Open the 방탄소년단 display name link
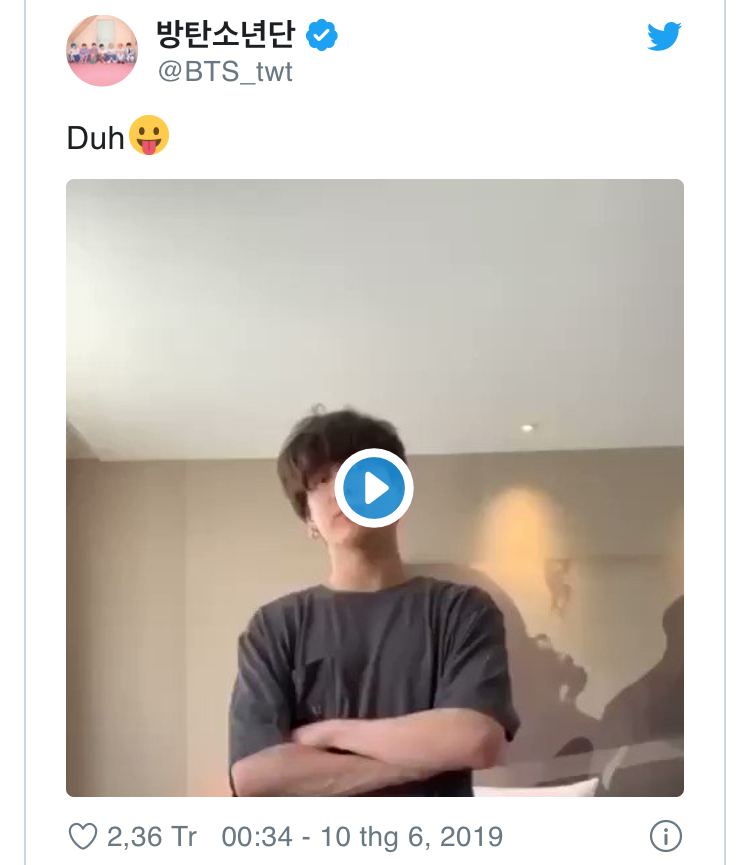Viewport: 750px width, 865px height. (x=225, y=36)
